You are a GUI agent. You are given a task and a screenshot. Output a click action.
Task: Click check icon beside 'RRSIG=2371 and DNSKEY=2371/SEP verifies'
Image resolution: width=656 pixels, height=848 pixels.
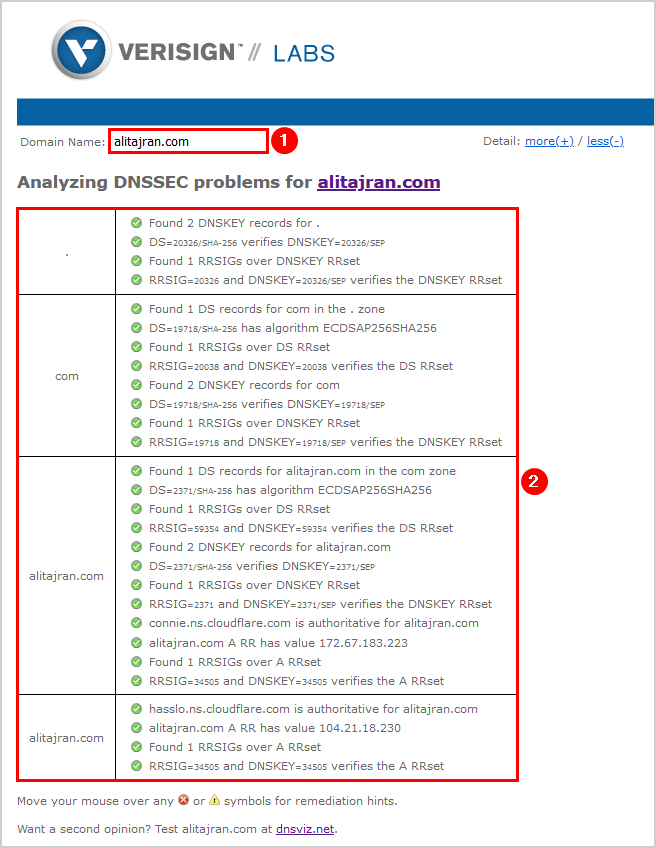pos(137,604)
